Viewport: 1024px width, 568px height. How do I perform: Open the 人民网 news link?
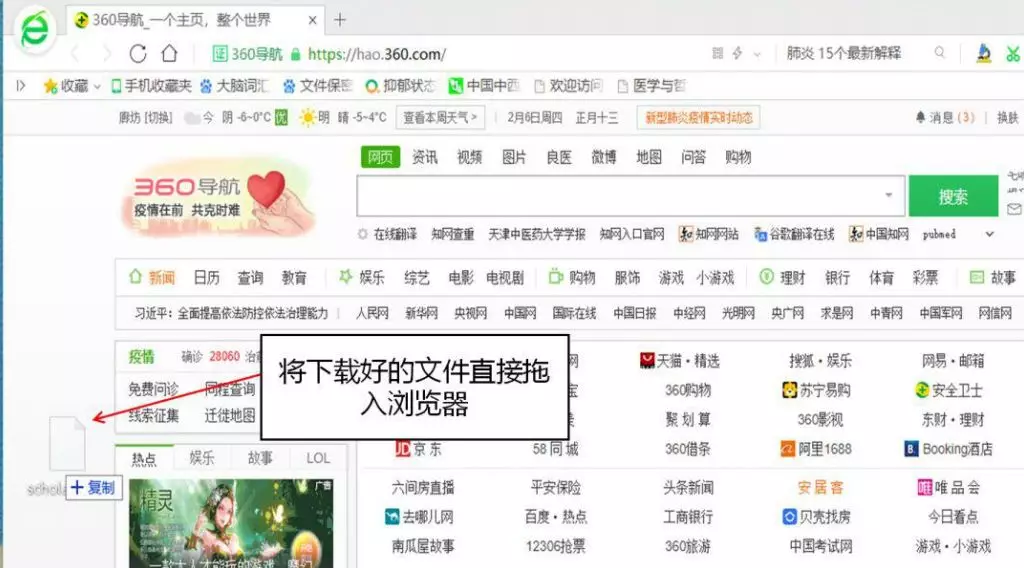pos(372,313)
